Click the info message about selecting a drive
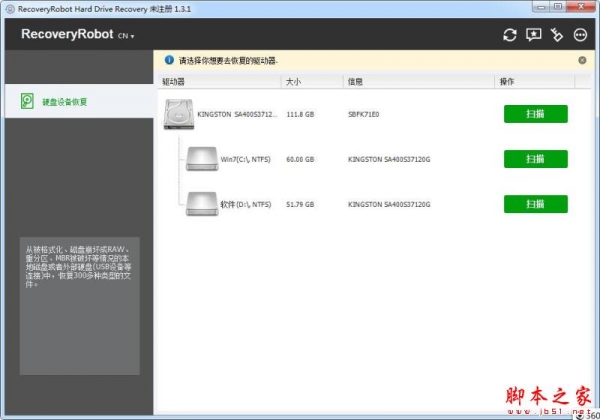The image size is (600, 420). (x=228, y=61)
